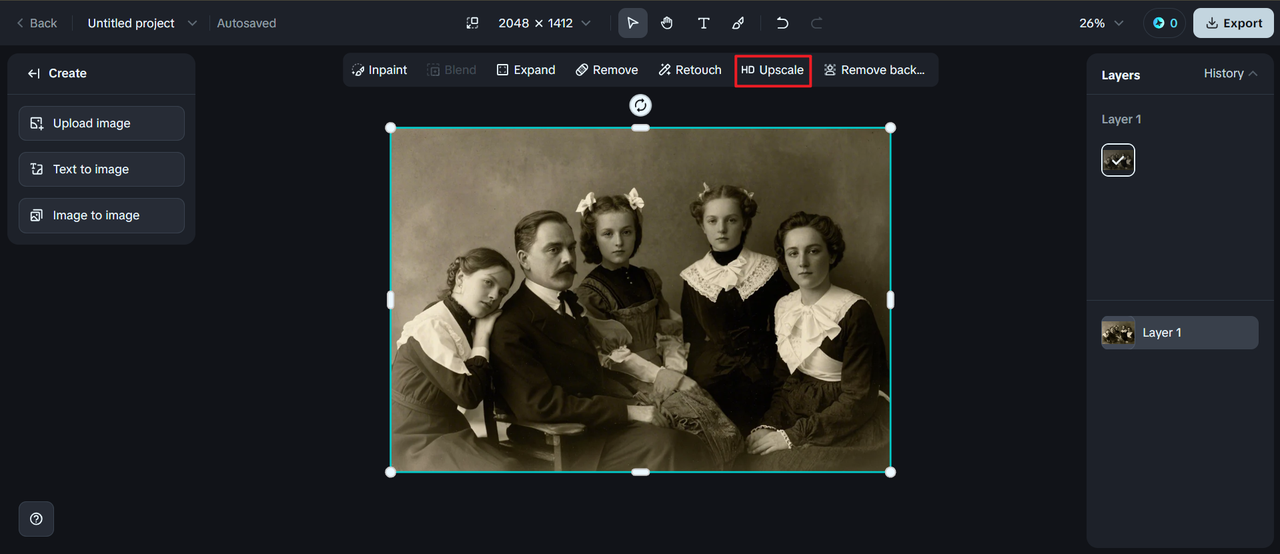Open the help question mark button
Screen dimensions: 1280x554
coord(36,519)
